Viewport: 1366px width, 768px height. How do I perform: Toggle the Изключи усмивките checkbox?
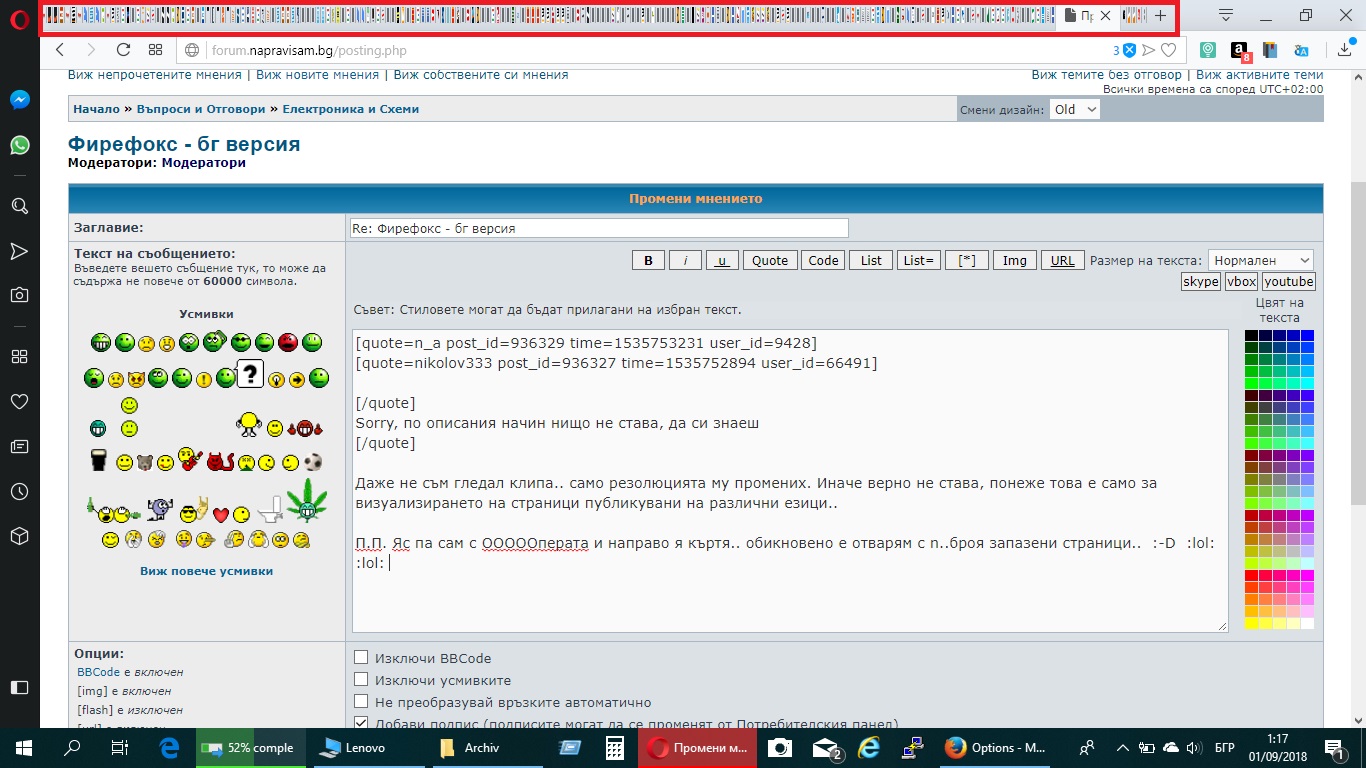[362, 680]
